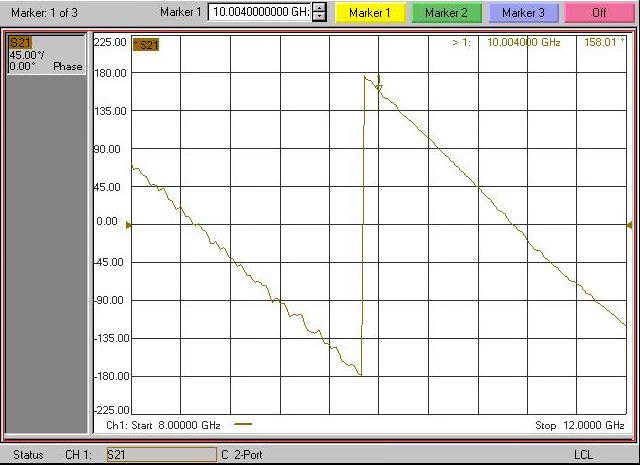Click the Marker 1 frequency input field
640x465 pixels.
pos(258,12)
